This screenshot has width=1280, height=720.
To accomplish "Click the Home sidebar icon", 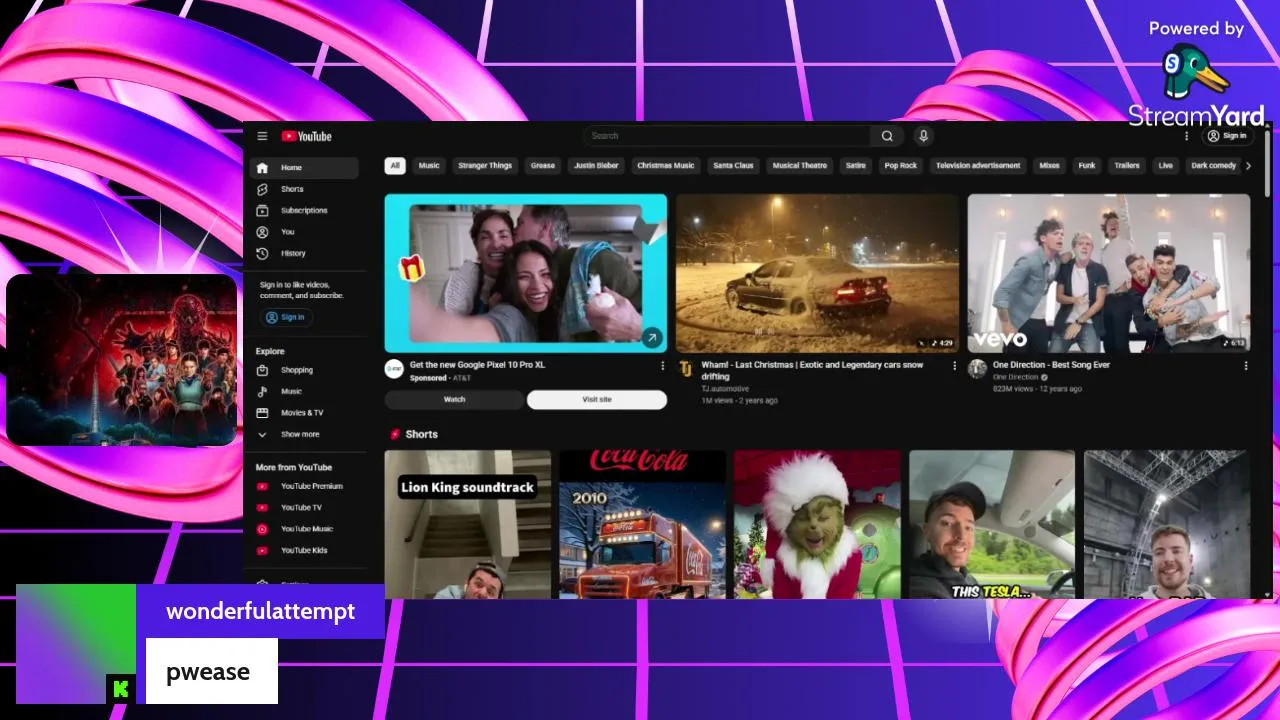I will (262, 168).
